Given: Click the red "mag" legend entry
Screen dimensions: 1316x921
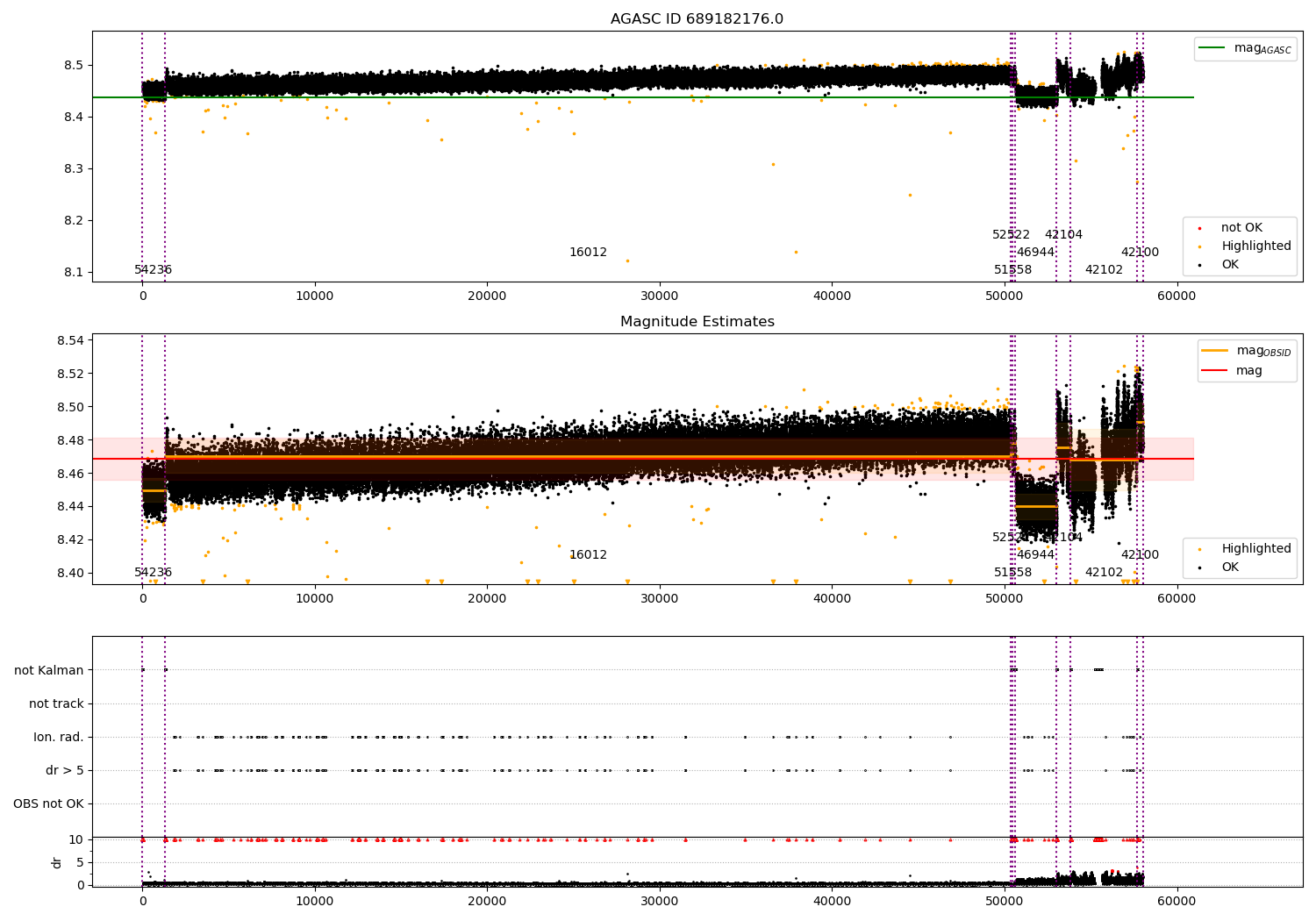Looking at the screenshot, I should pos(1248,371).
